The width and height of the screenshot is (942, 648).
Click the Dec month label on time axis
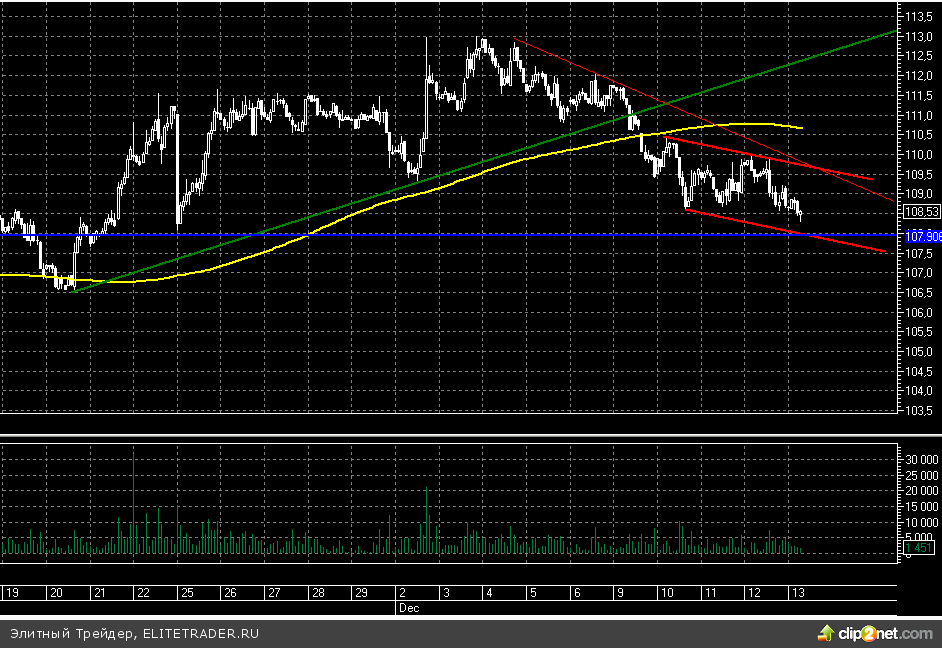[x=408, y=607]
